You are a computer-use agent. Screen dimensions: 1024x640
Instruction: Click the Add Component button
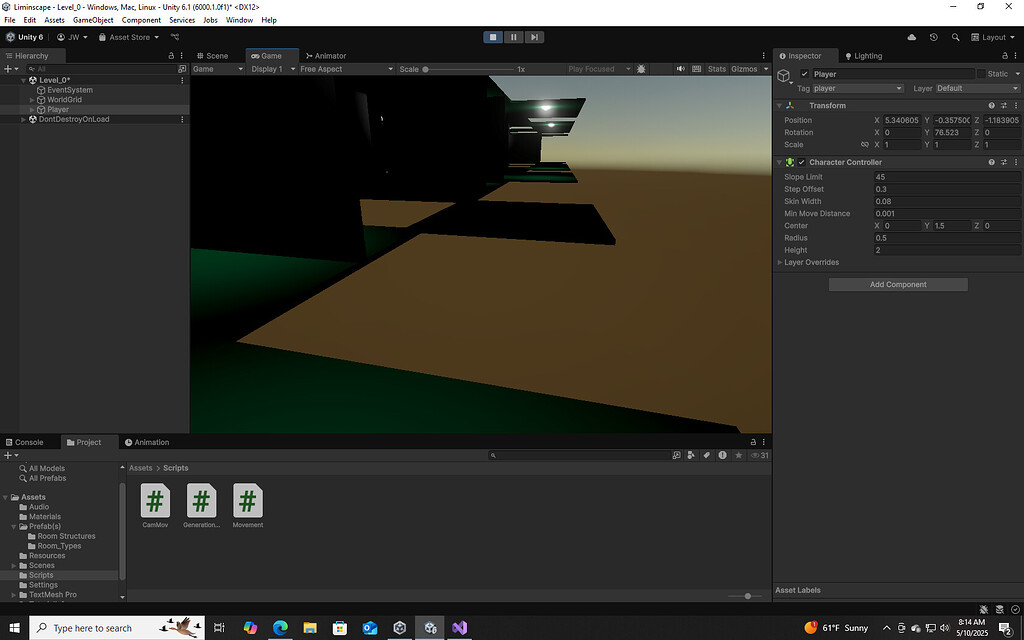[897, 284]
